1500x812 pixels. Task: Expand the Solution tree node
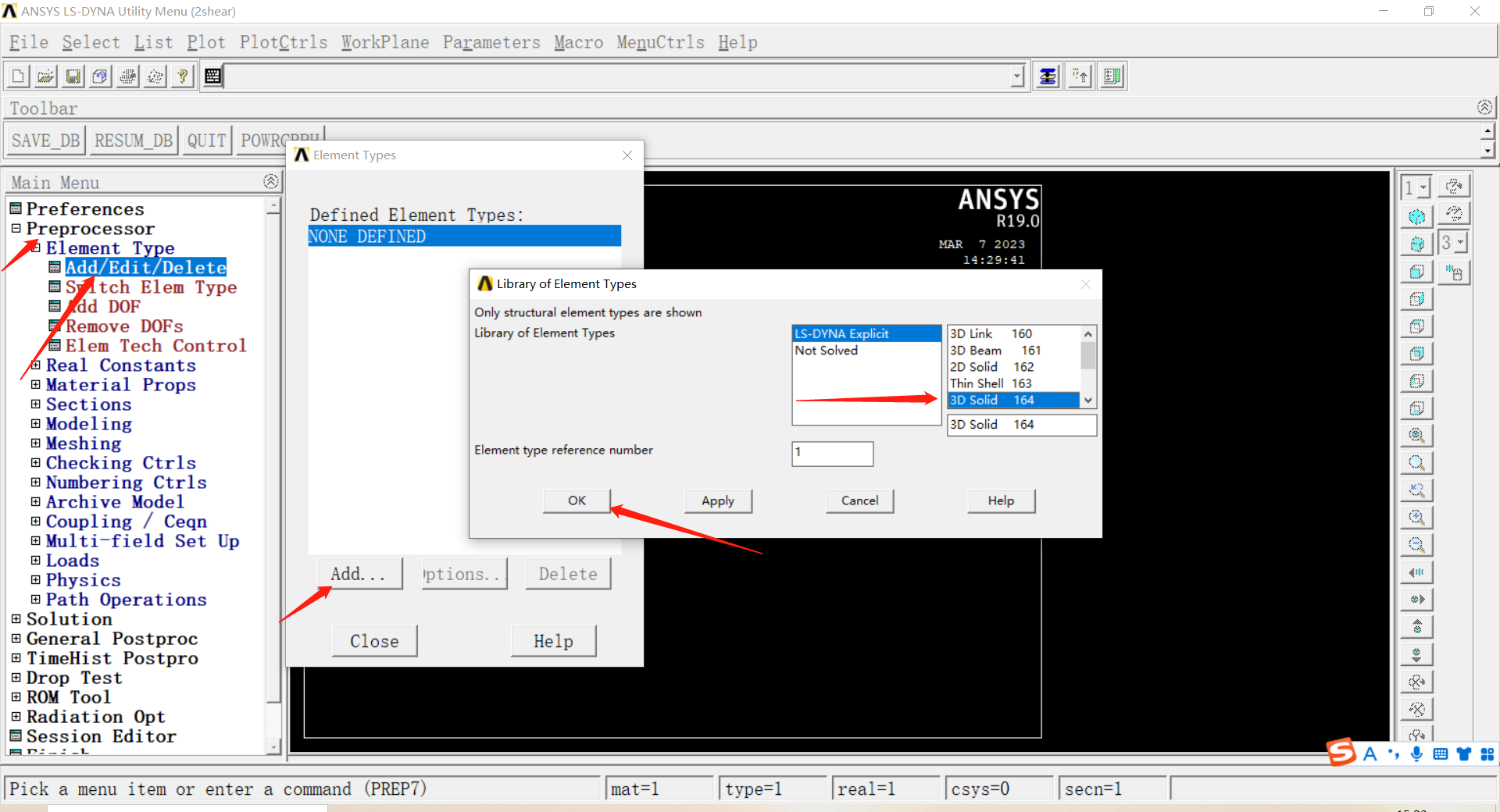[16, 618]
